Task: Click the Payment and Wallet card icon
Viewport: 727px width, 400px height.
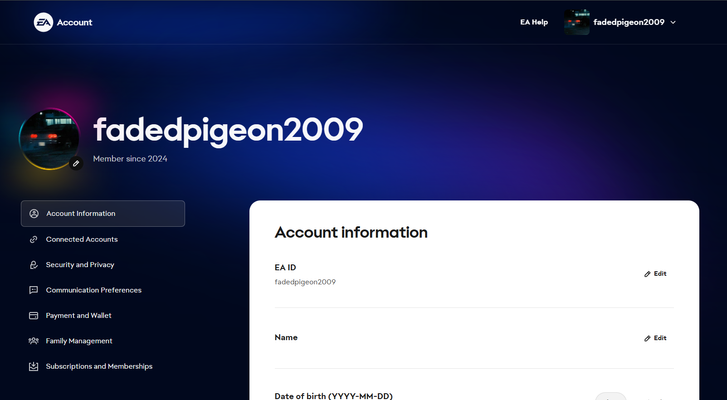Action: coord(33,316)
